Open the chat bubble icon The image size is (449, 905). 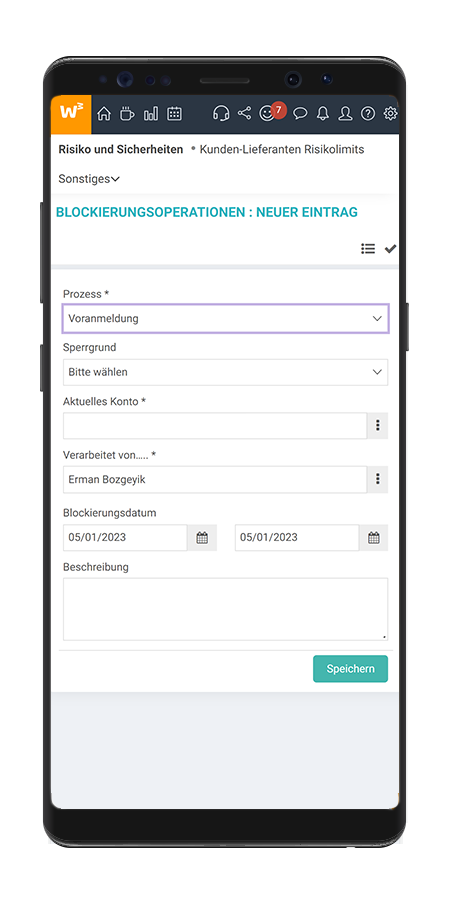[300, 114]
